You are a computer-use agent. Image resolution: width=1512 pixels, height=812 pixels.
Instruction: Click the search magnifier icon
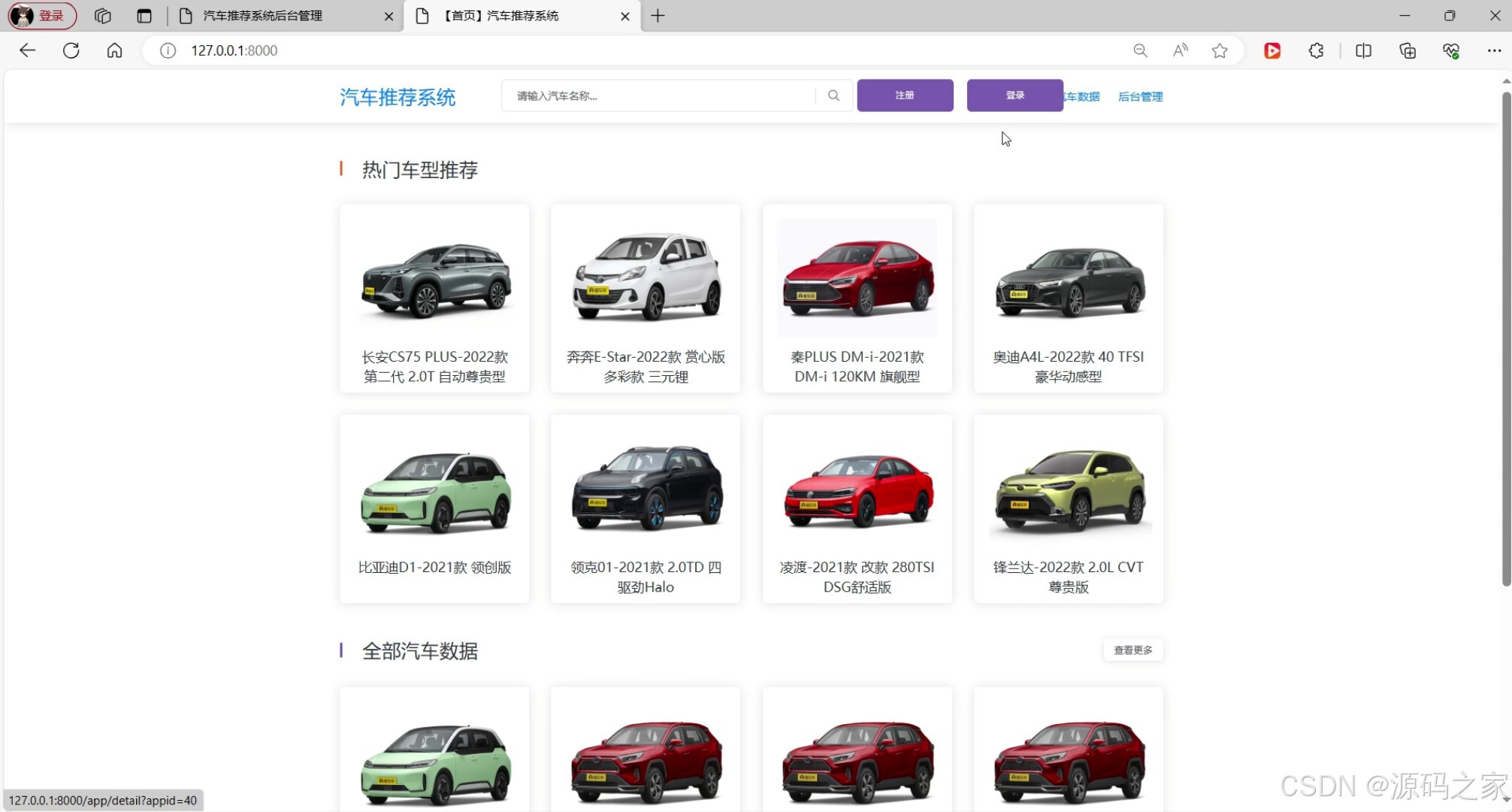pyautogui.click(x=833, y=95)
